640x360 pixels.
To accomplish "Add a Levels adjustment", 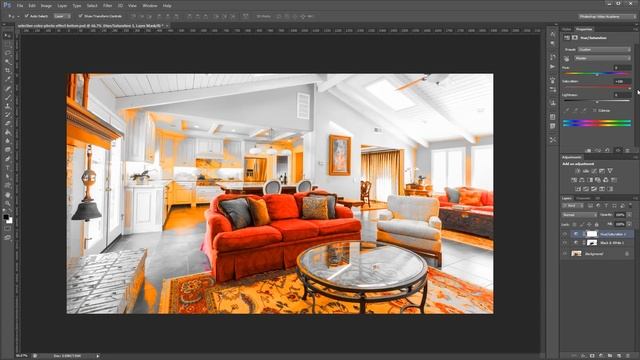I will 586,171.
